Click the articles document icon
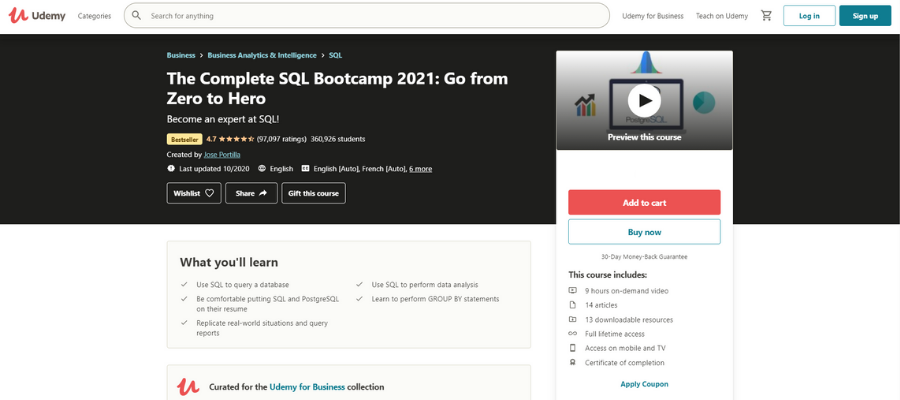 (572, 305)
